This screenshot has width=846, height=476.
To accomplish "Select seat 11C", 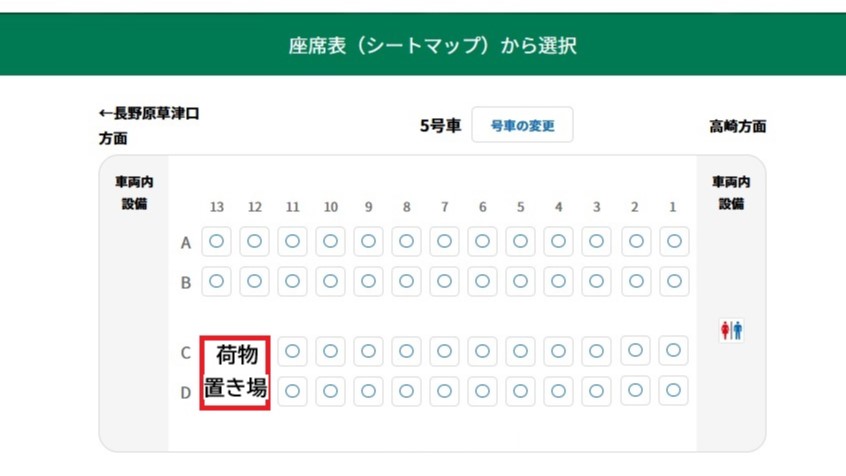I will click(292, 351).
